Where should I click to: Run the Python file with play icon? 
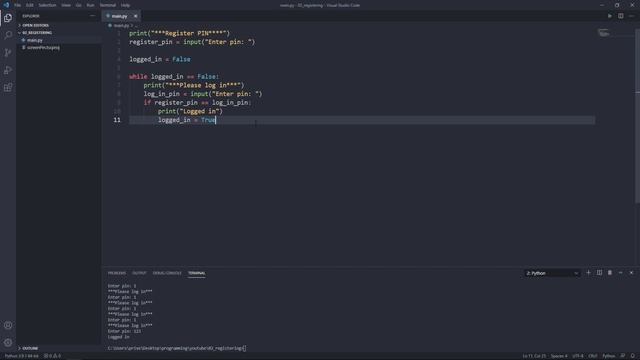pos(610,16)
